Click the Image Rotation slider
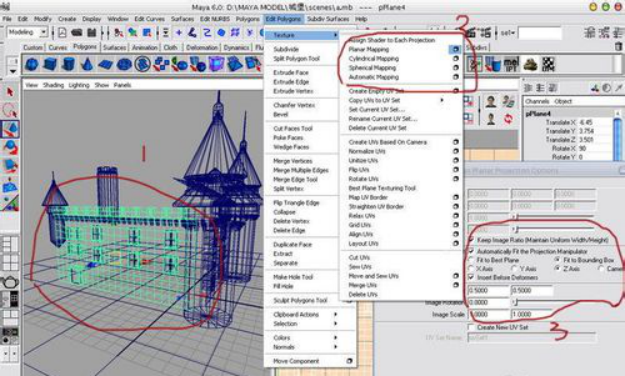Screen dimensions: 625x376 554,303
